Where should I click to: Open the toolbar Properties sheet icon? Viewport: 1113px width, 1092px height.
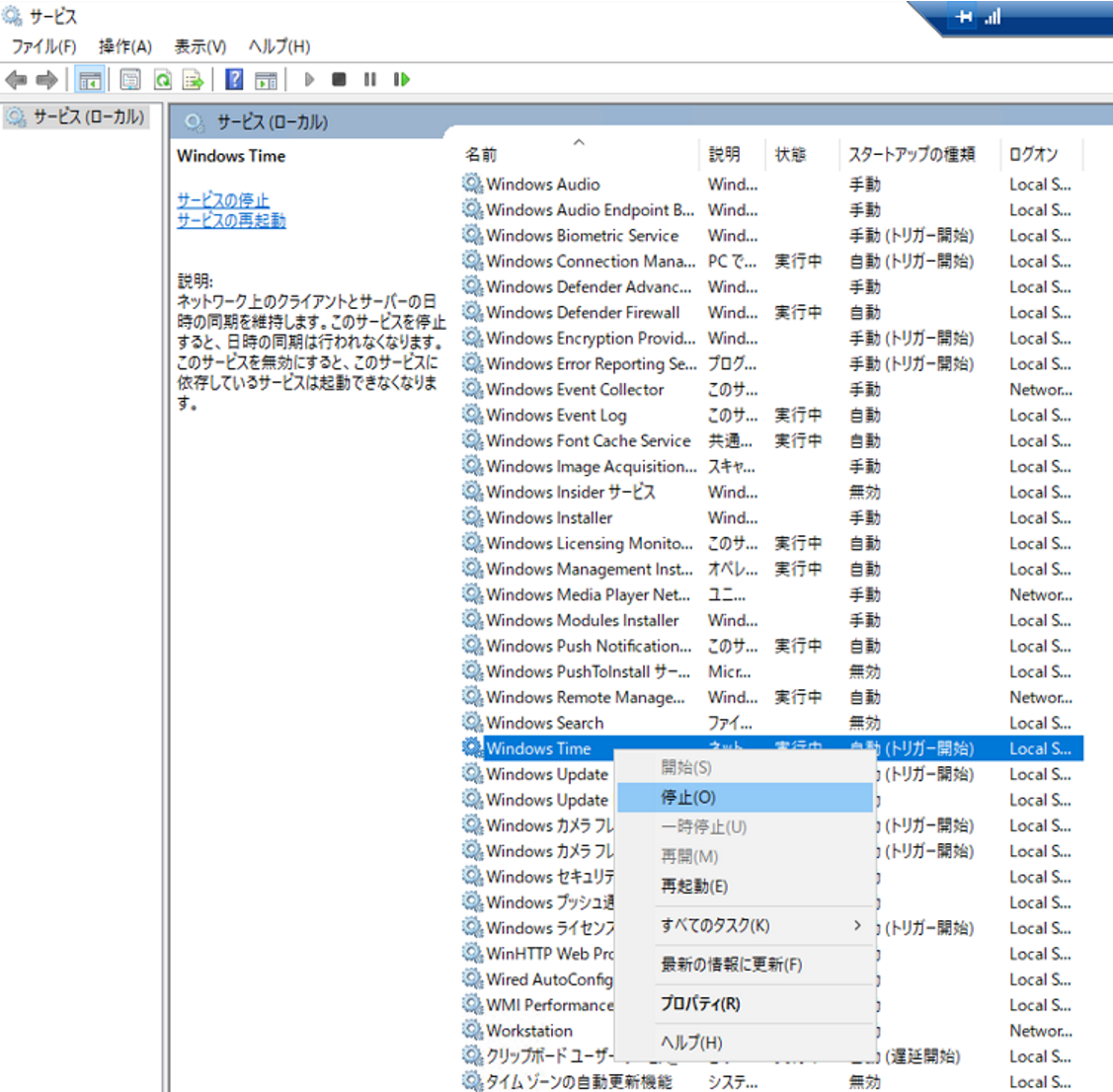point(130,79)
